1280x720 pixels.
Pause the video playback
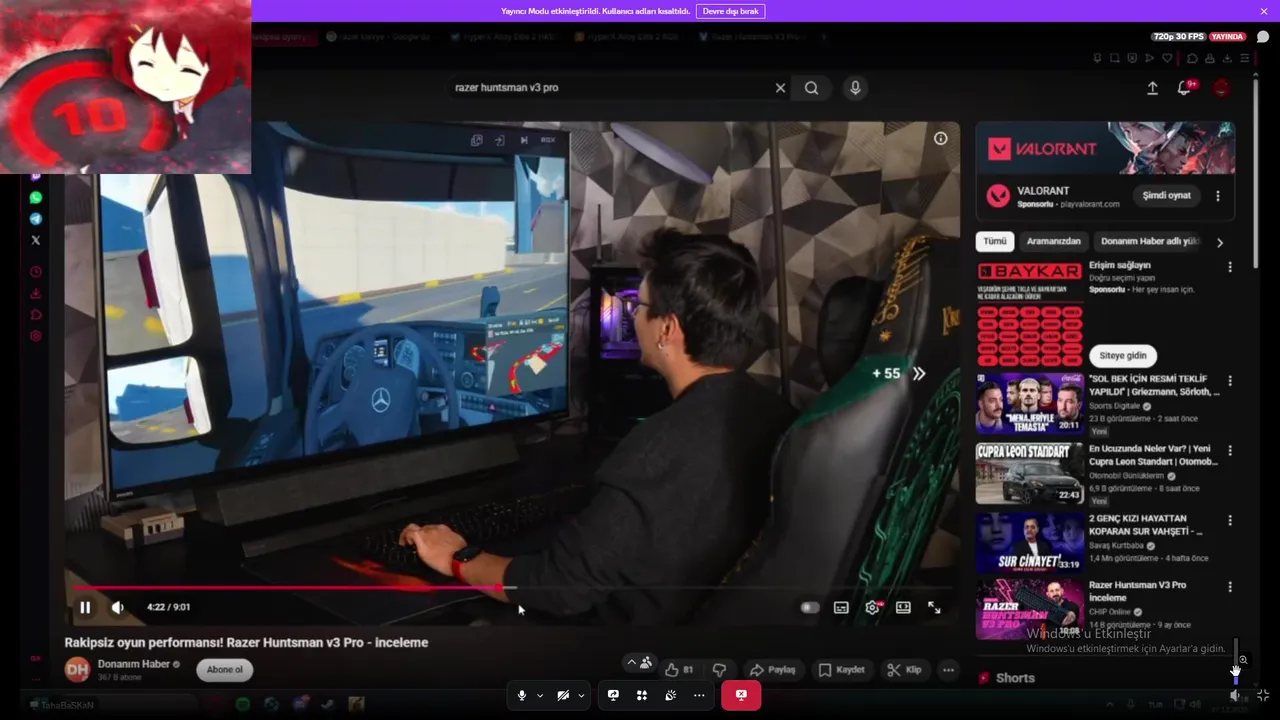point(85,607)
